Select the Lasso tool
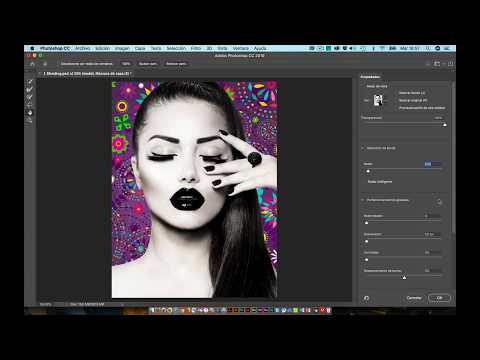The height and width of the screenshot is (360, 480). (x=30, y=105)
